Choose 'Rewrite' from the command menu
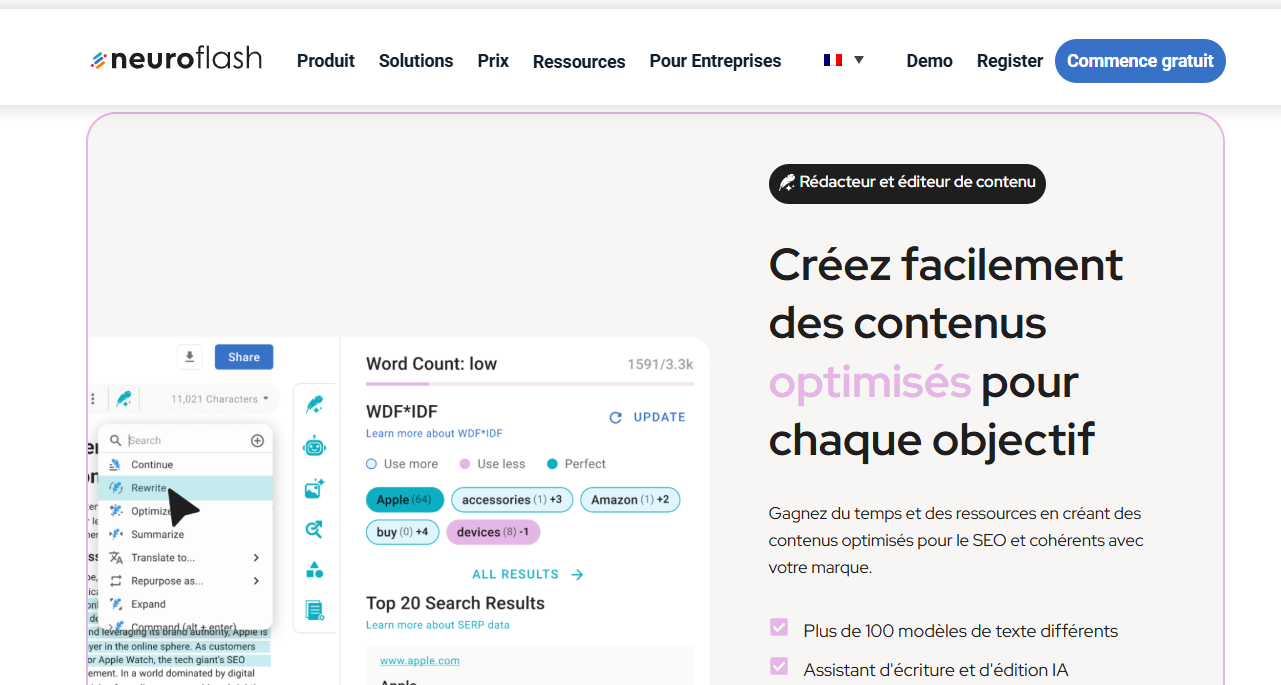1281x685 pixels. [149, 488]
